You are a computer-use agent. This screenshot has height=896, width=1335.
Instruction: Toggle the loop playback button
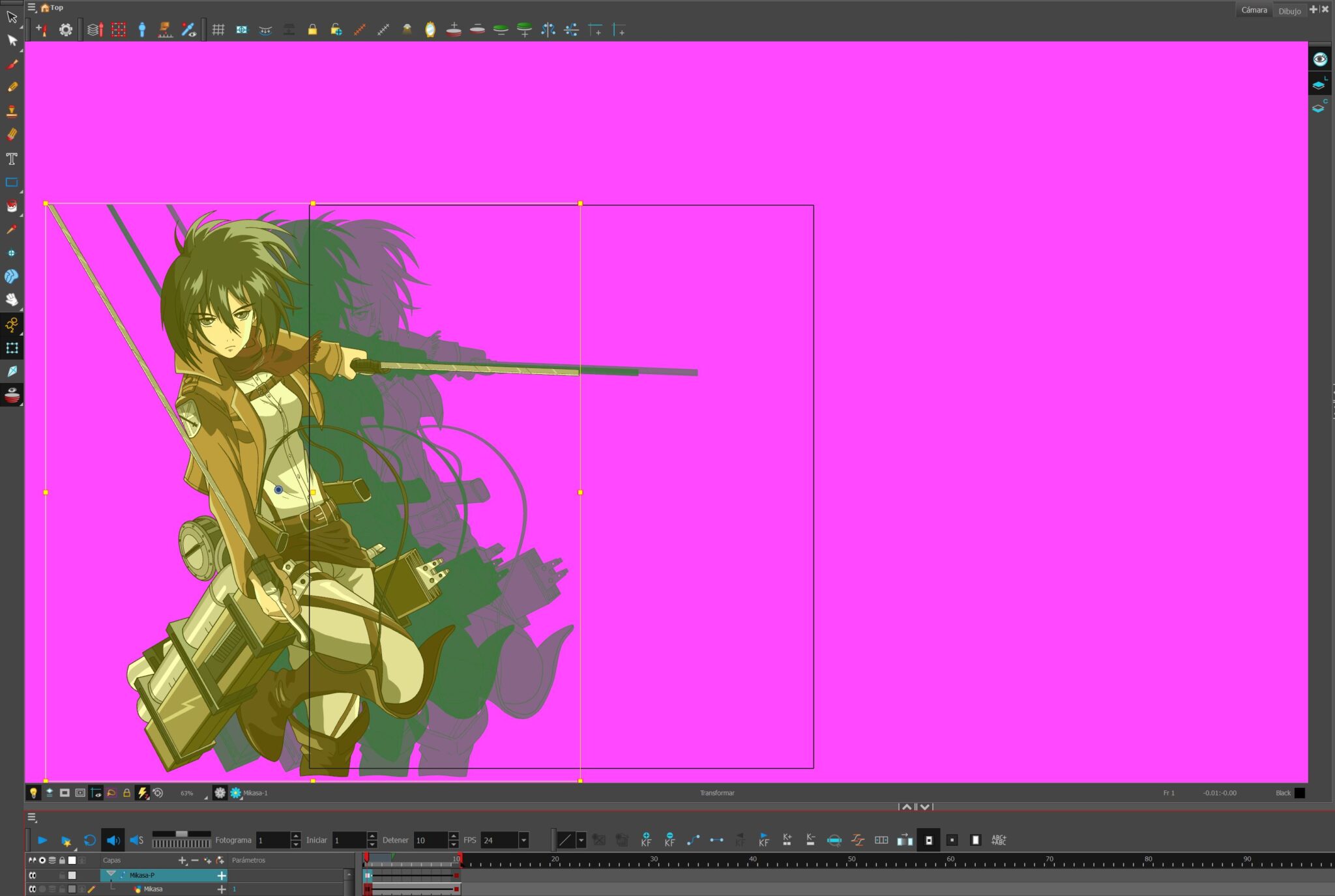pyautogui.click(x=90, y=840)
